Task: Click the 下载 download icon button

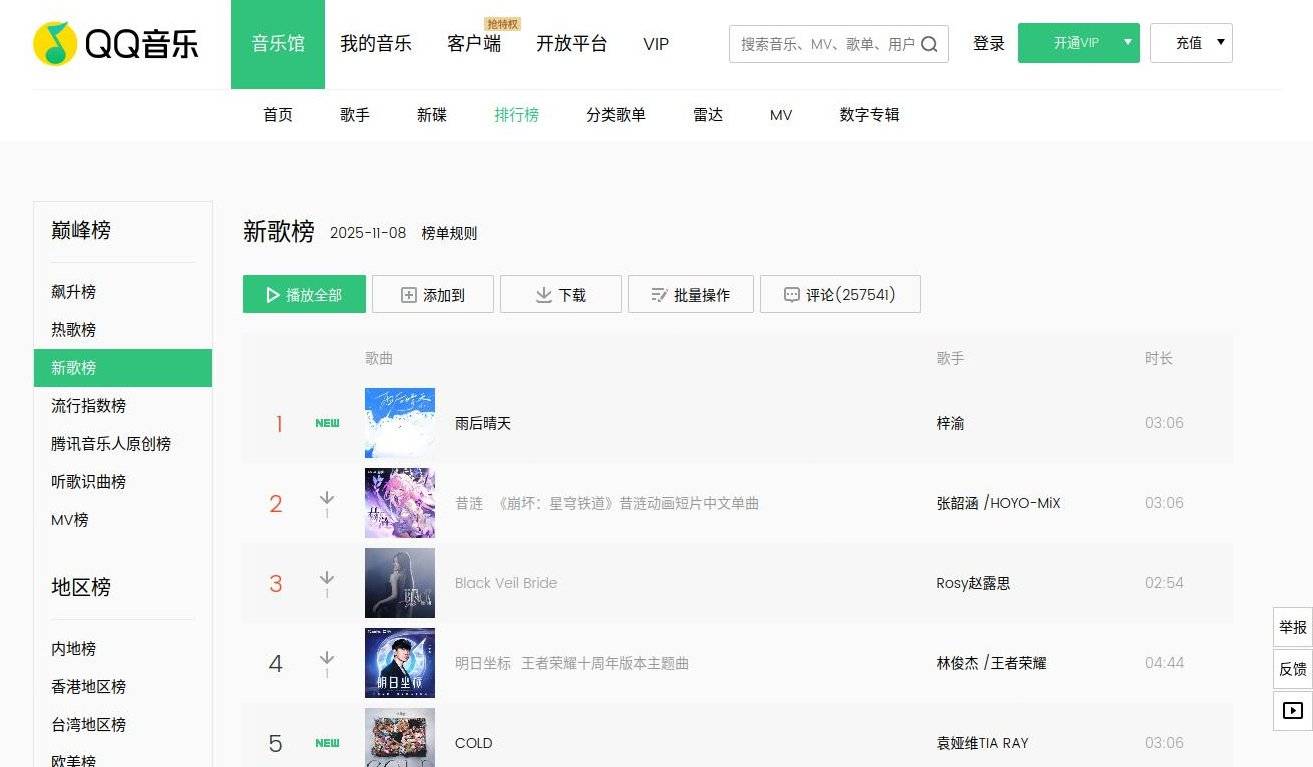Action: coord(560,295)
